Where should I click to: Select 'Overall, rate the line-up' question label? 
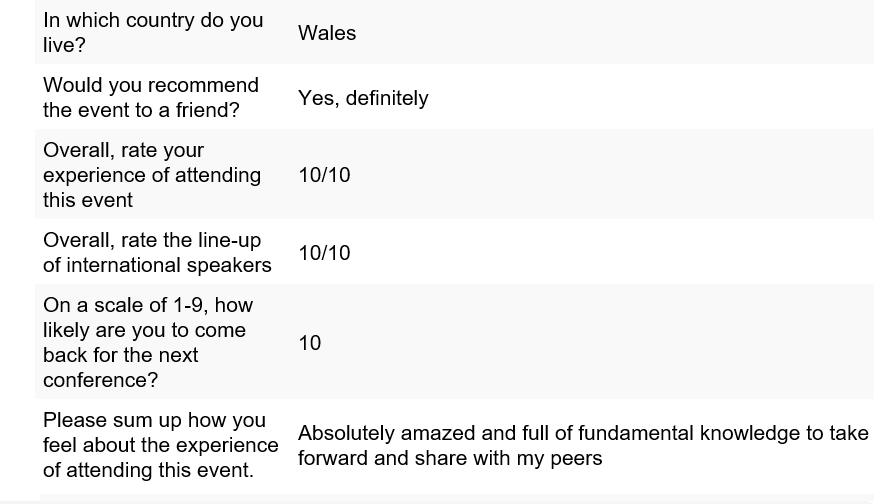pos(157,253)
